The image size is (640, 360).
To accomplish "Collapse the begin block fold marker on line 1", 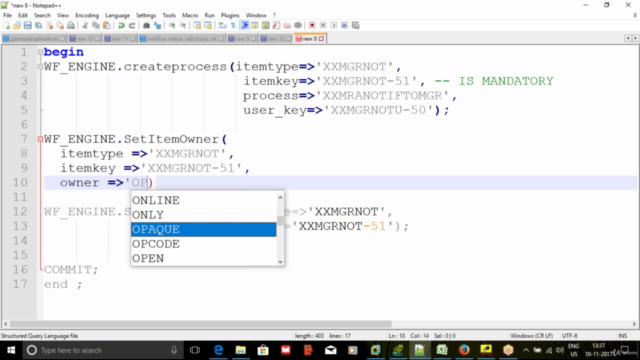I will [40, 52].
